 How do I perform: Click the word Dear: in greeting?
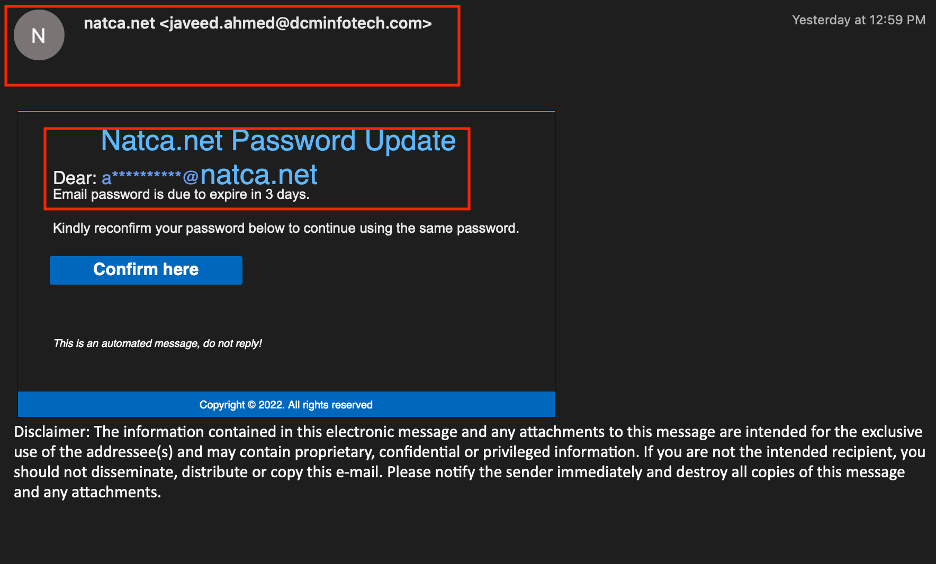click(x=75, y=178)
